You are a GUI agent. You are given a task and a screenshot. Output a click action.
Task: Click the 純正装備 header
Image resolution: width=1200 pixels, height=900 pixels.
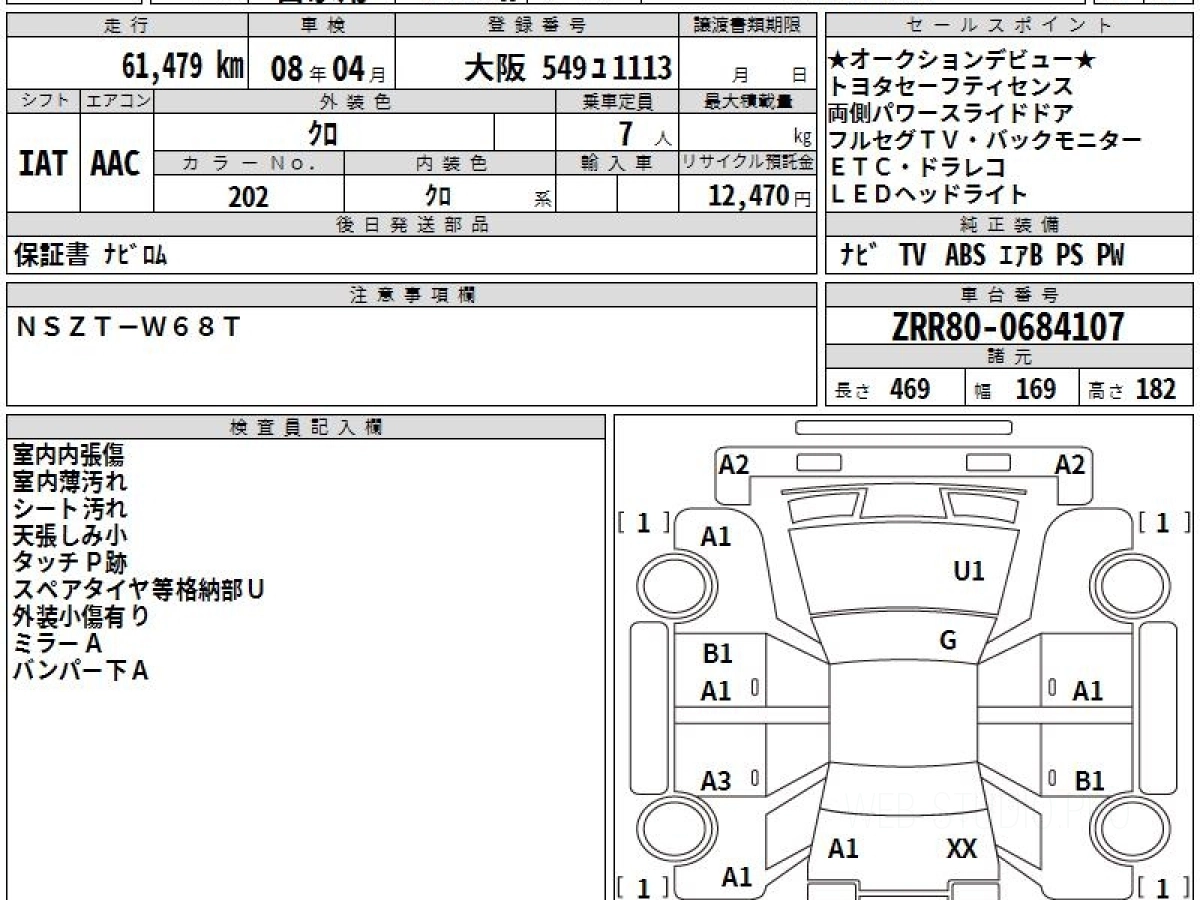1010,225
